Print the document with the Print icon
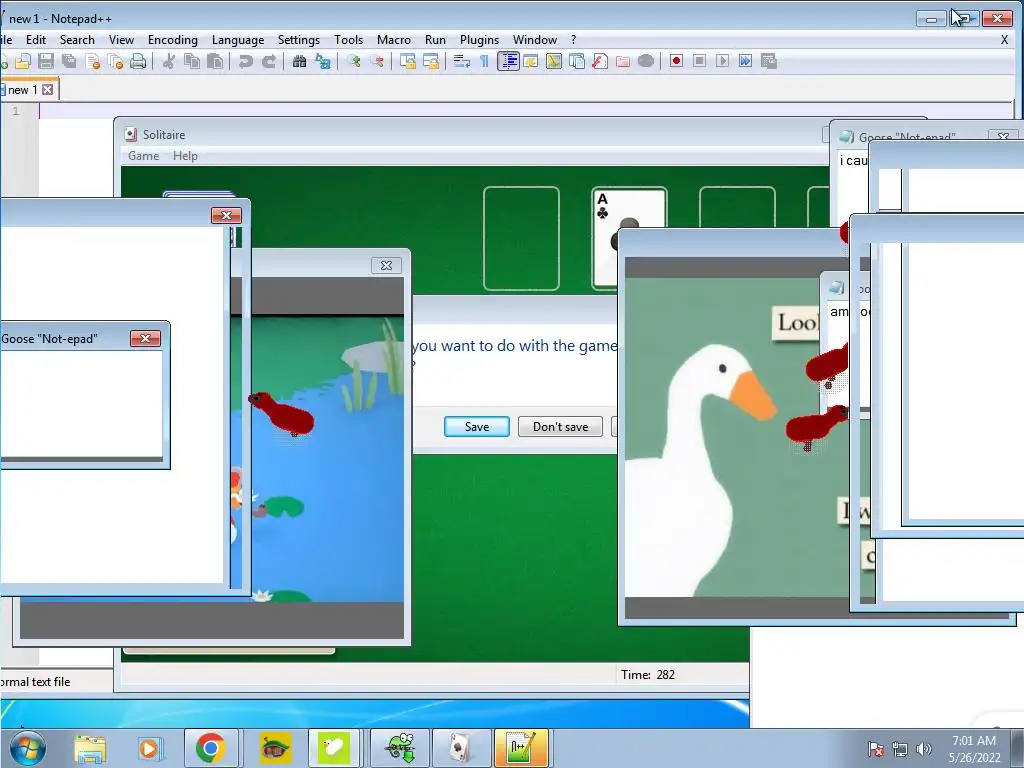This screenshot has width=1024, height=768. pos(138,61)
